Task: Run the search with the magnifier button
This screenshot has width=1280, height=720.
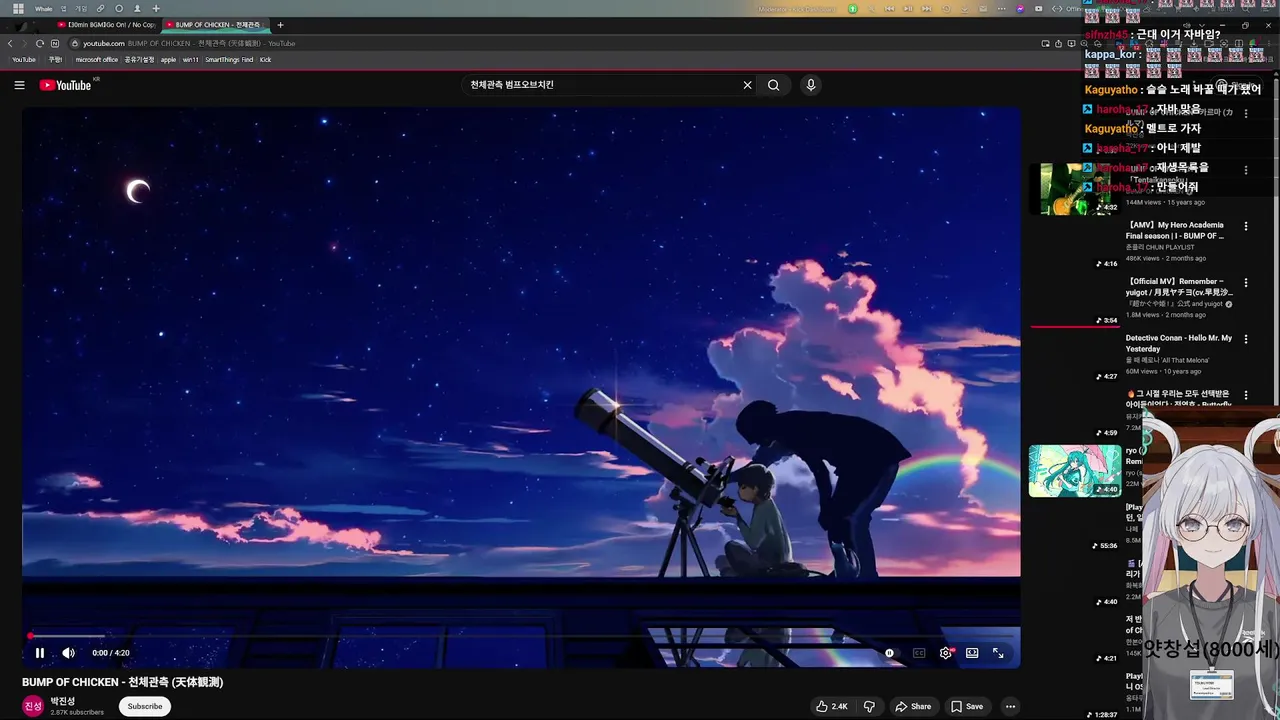Action: 773,85
